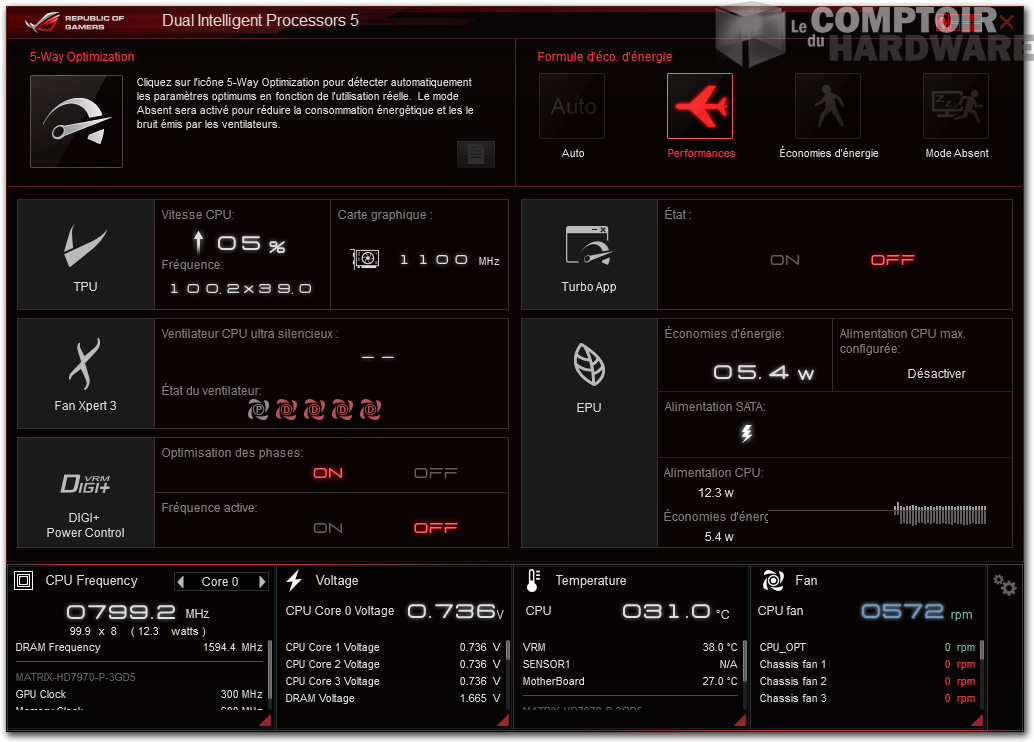Expand the Temperature panel corner arrow

point(740,720)
